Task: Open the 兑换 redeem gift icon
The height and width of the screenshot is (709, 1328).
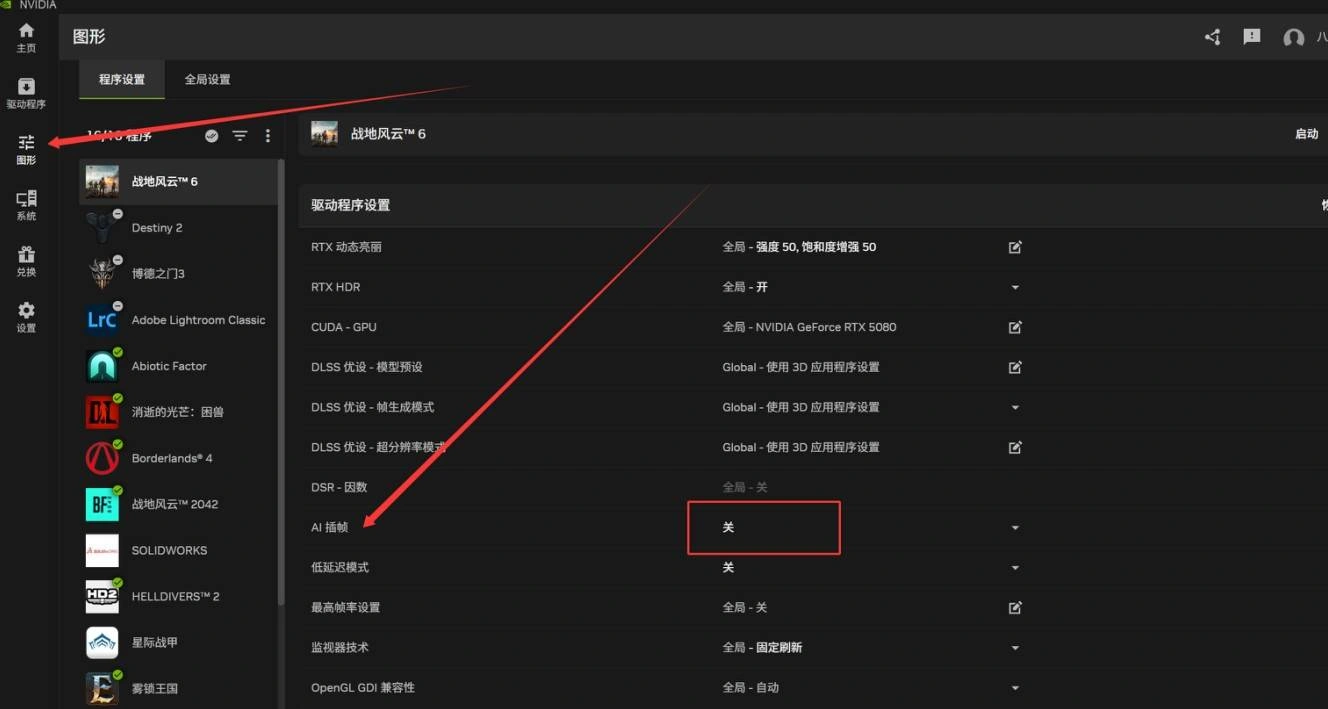Action: point(26,261)
